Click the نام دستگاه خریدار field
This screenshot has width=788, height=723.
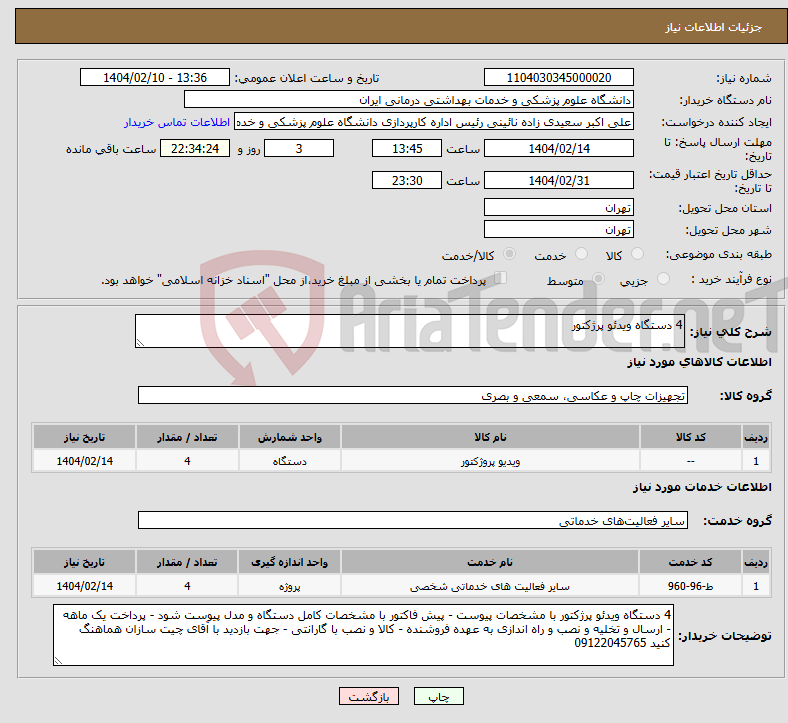pyautogui.click(x=409, y=99)
